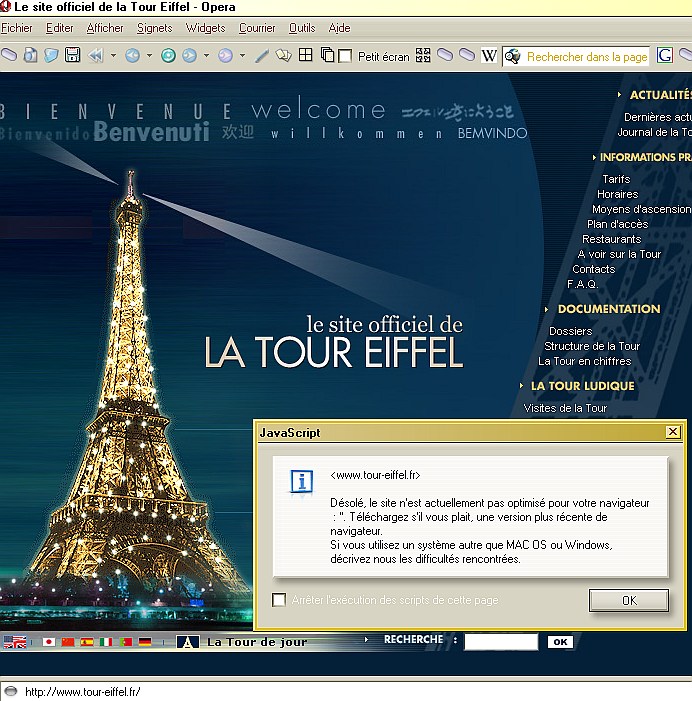The image size is (692, 701).
Task: Click the RECHERCHE text input on the page
Action: 501,642
